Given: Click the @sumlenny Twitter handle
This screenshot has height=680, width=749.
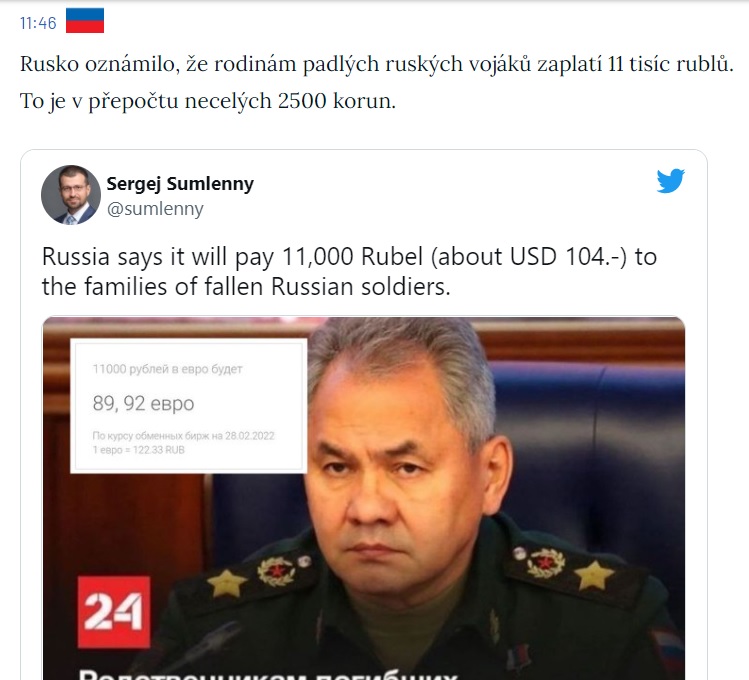Looking at the screenshot, I should tap(155, 209).
